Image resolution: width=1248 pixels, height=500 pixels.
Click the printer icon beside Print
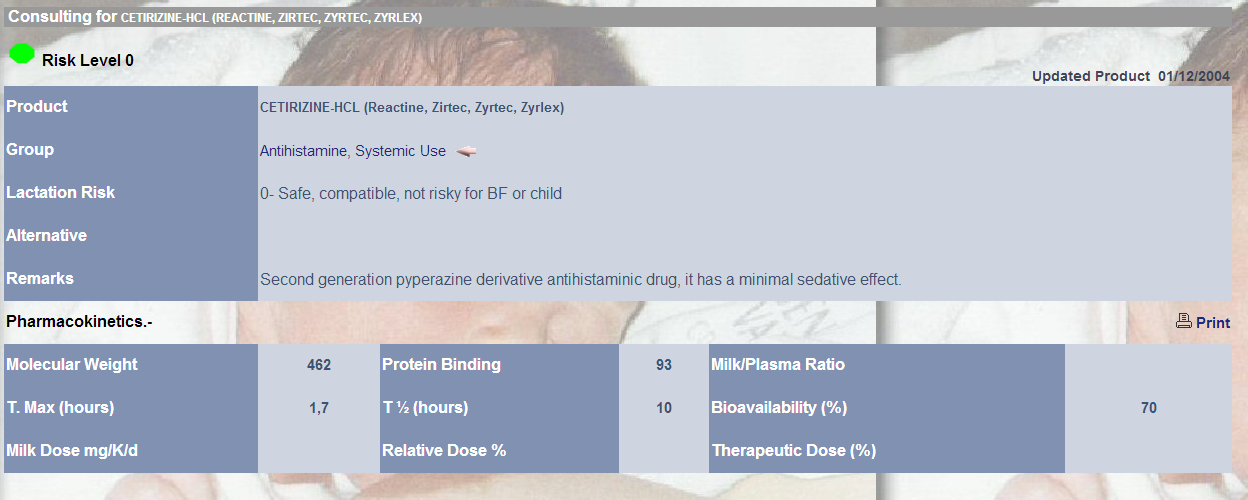tap(1184, 321)
